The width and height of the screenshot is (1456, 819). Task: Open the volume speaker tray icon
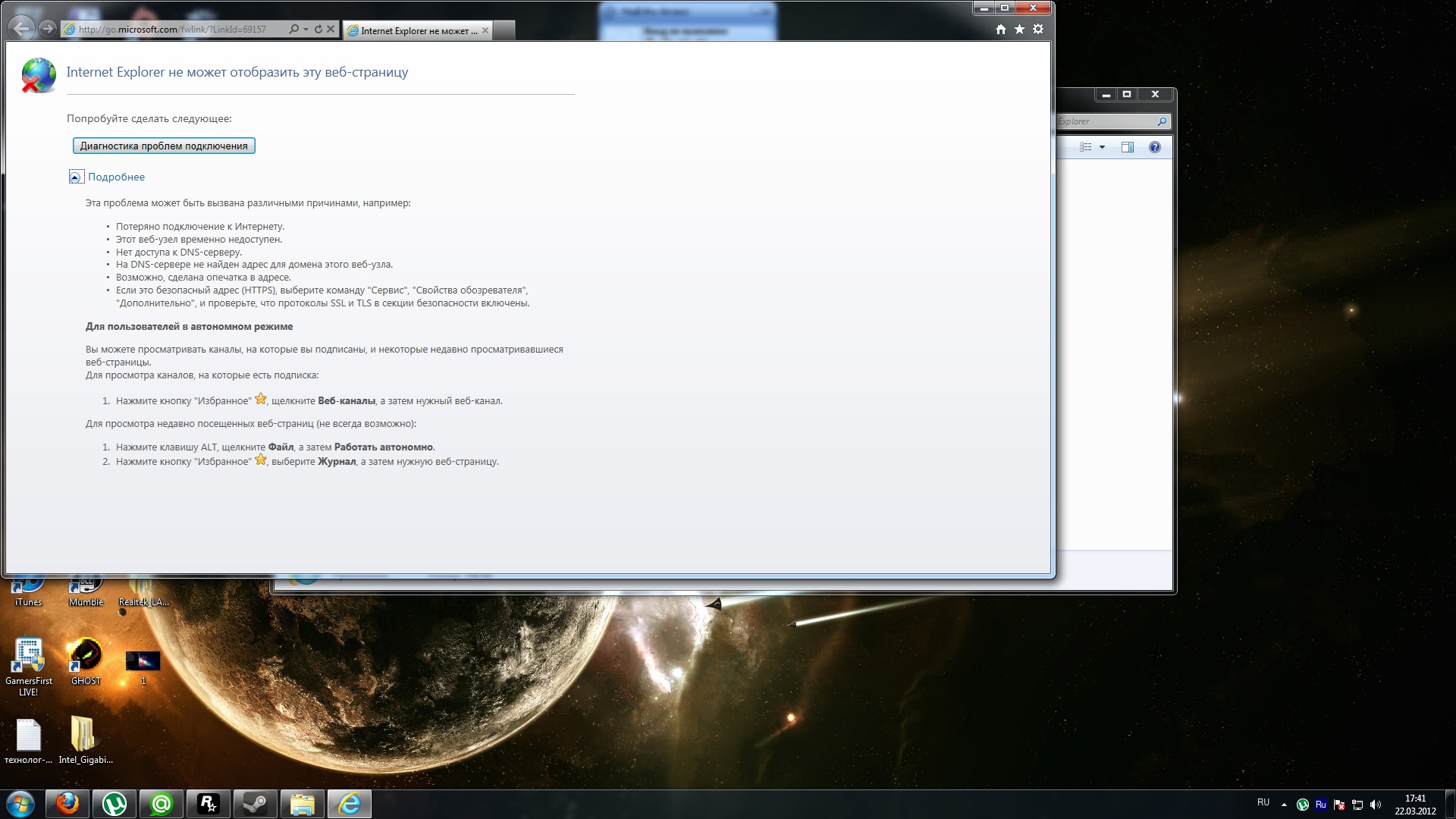coord(1376,805)
